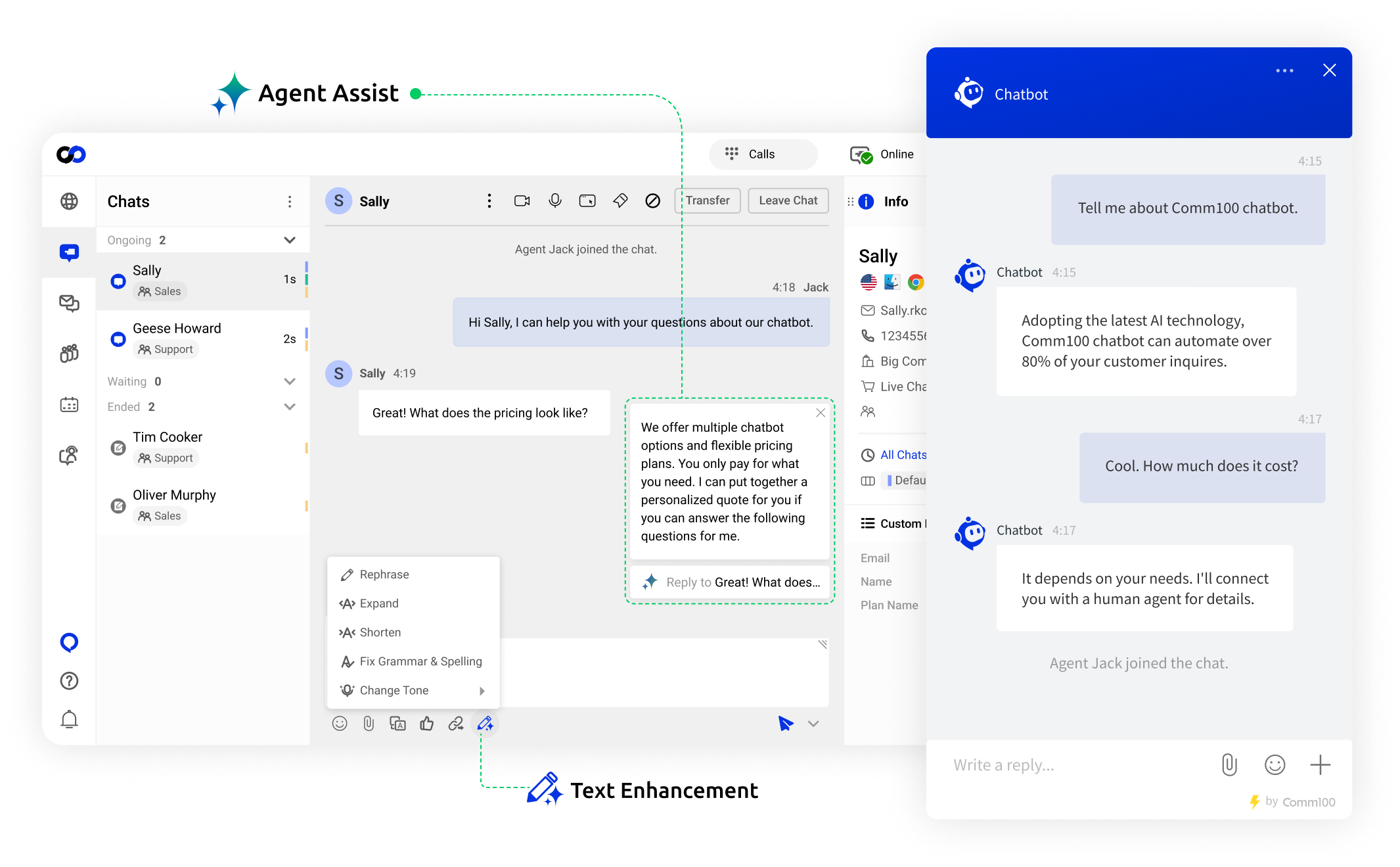Open the ticketing messages icon in sidebar
The width and height of the screenshot is (1400, 867).
pos(69,303)
